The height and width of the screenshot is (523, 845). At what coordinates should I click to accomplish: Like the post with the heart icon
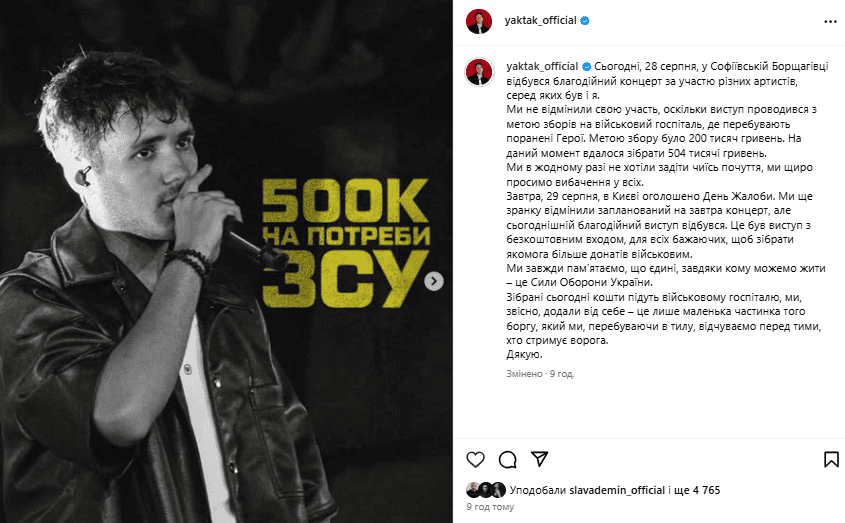pos(475,459)
